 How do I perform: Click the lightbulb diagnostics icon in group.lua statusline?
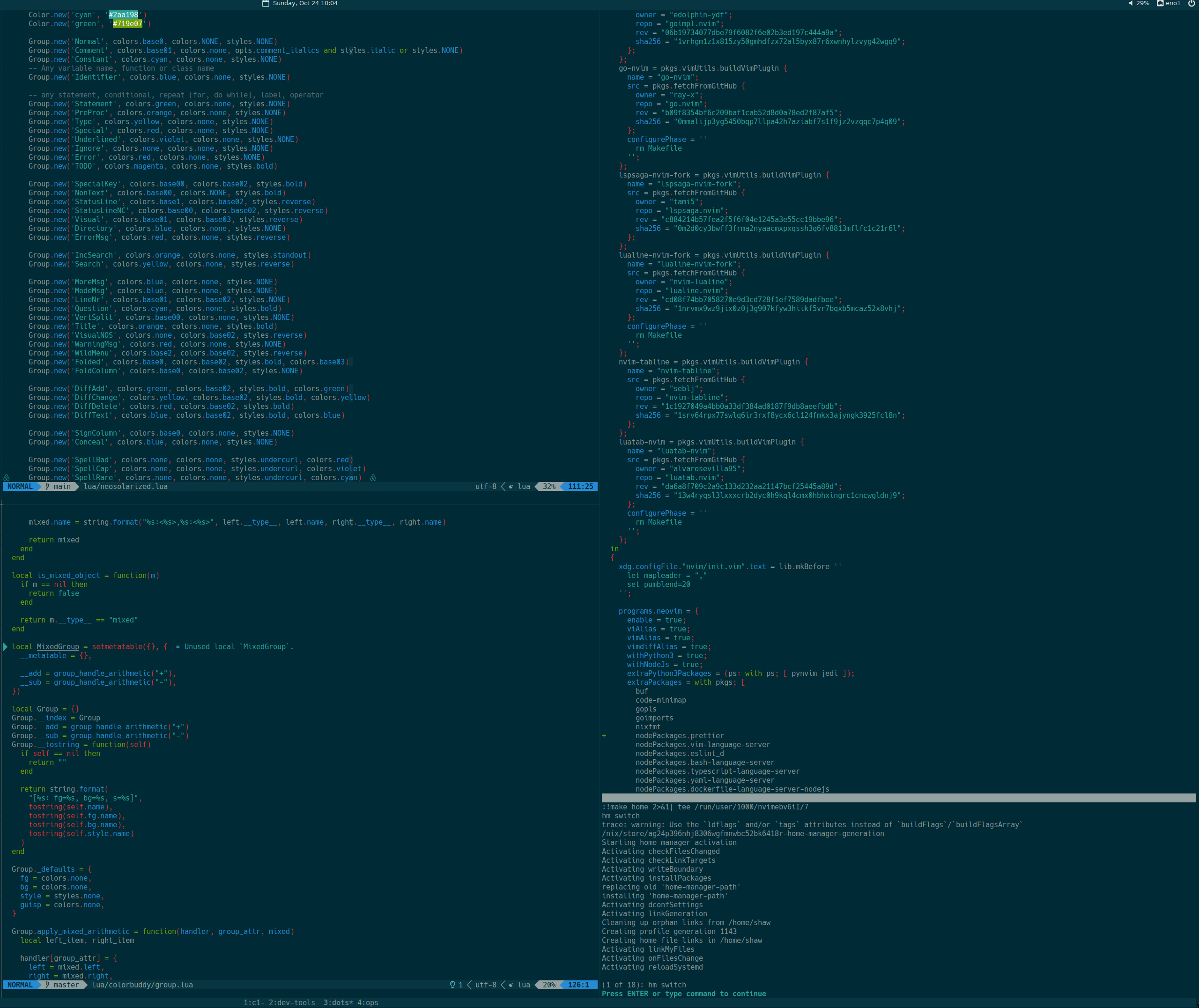tap(452, 985)
